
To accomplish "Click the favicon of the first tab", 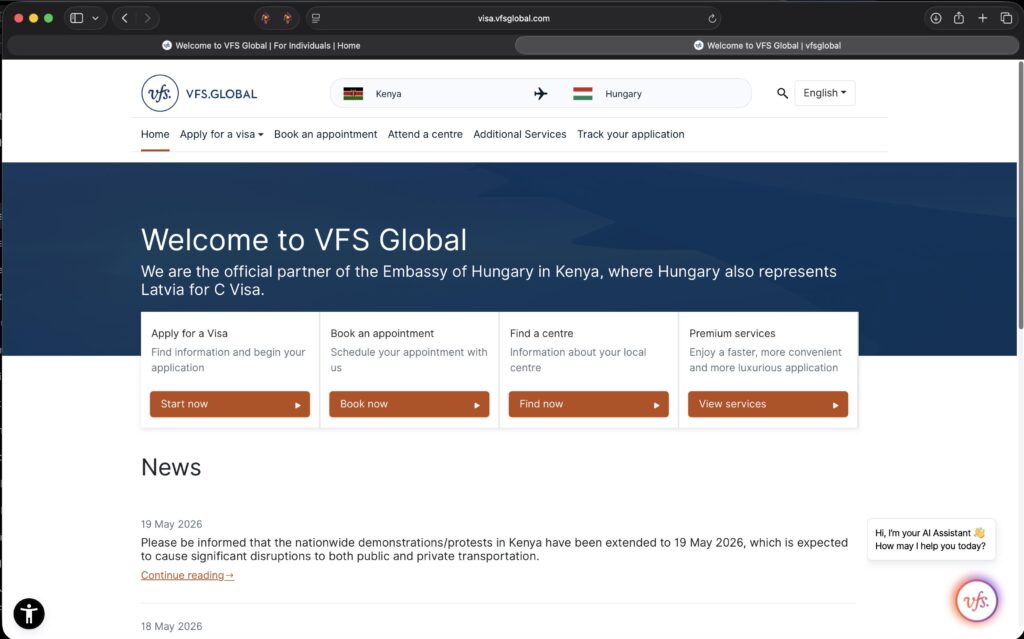I will tap(167, 45).
